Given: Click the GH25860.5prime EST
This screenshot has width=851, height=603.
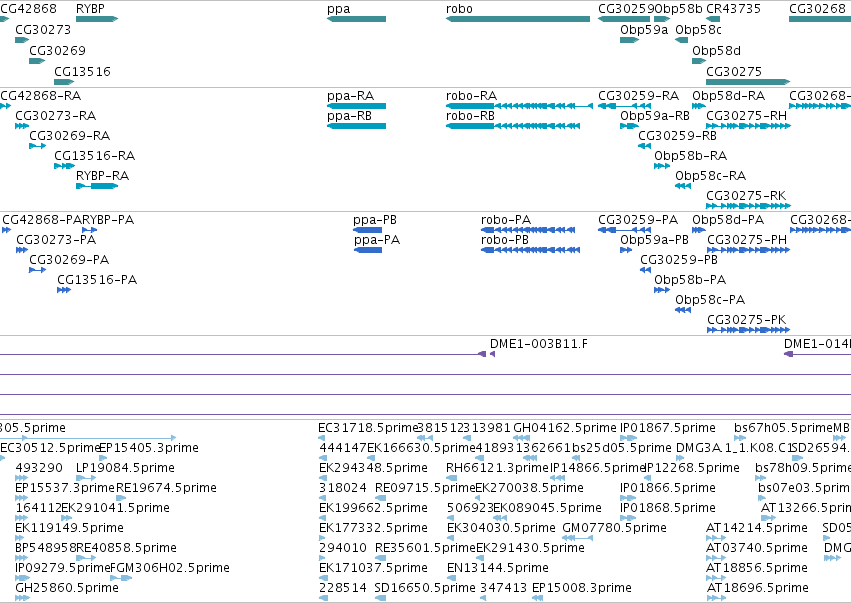Looking at the screenshot, I should coord(22,598).
